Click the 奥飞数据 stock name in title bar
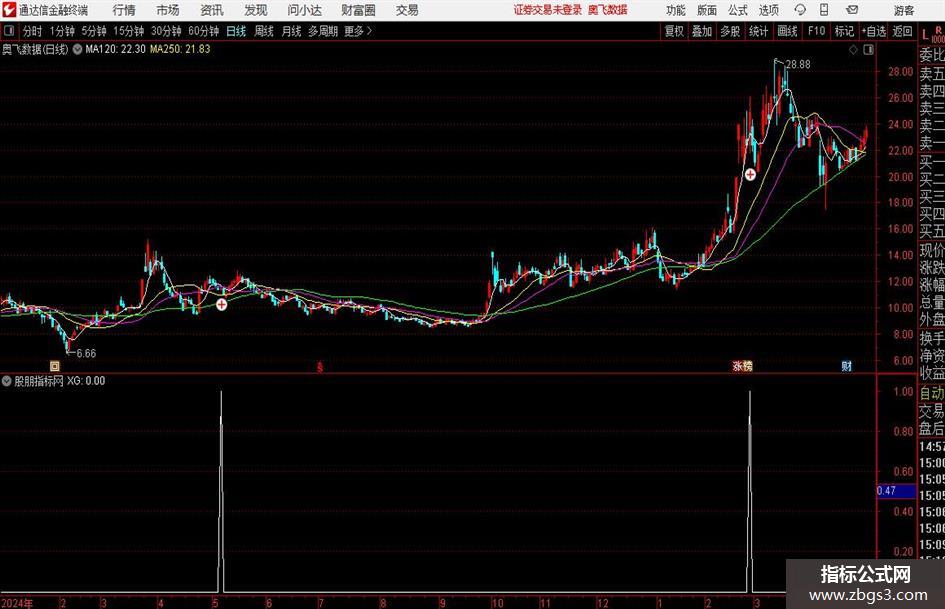Screen dimensions: 945x609 point(608,10)
